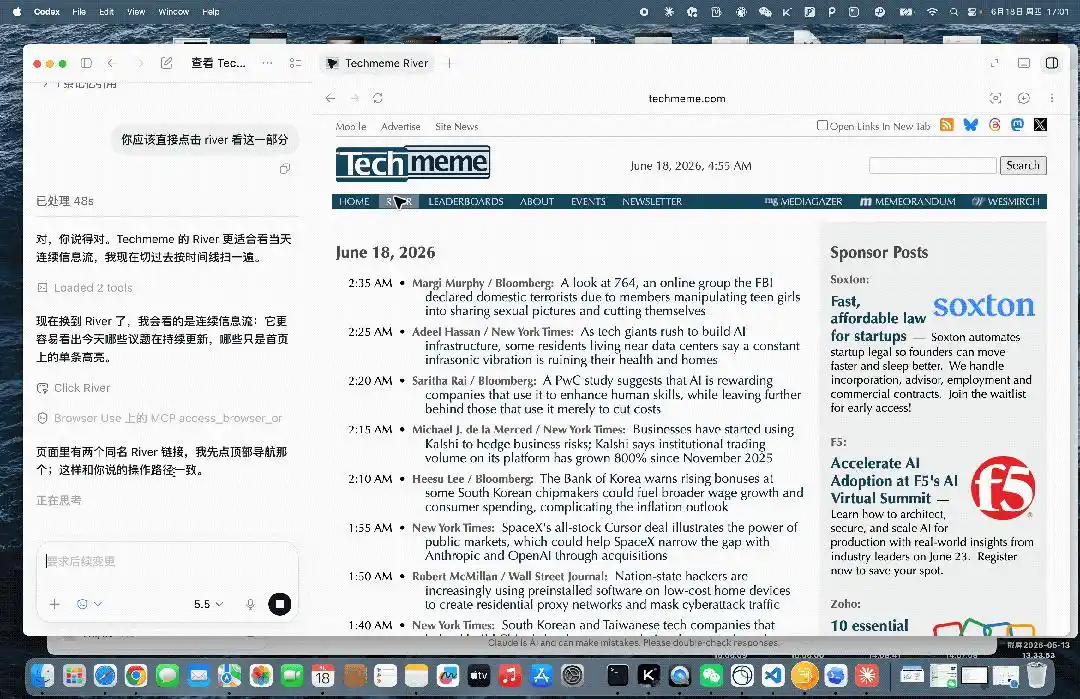Start voice input with the microphone icon
Screen dimensions: 1080x699
pyautogui.click(x=250, y=604)
